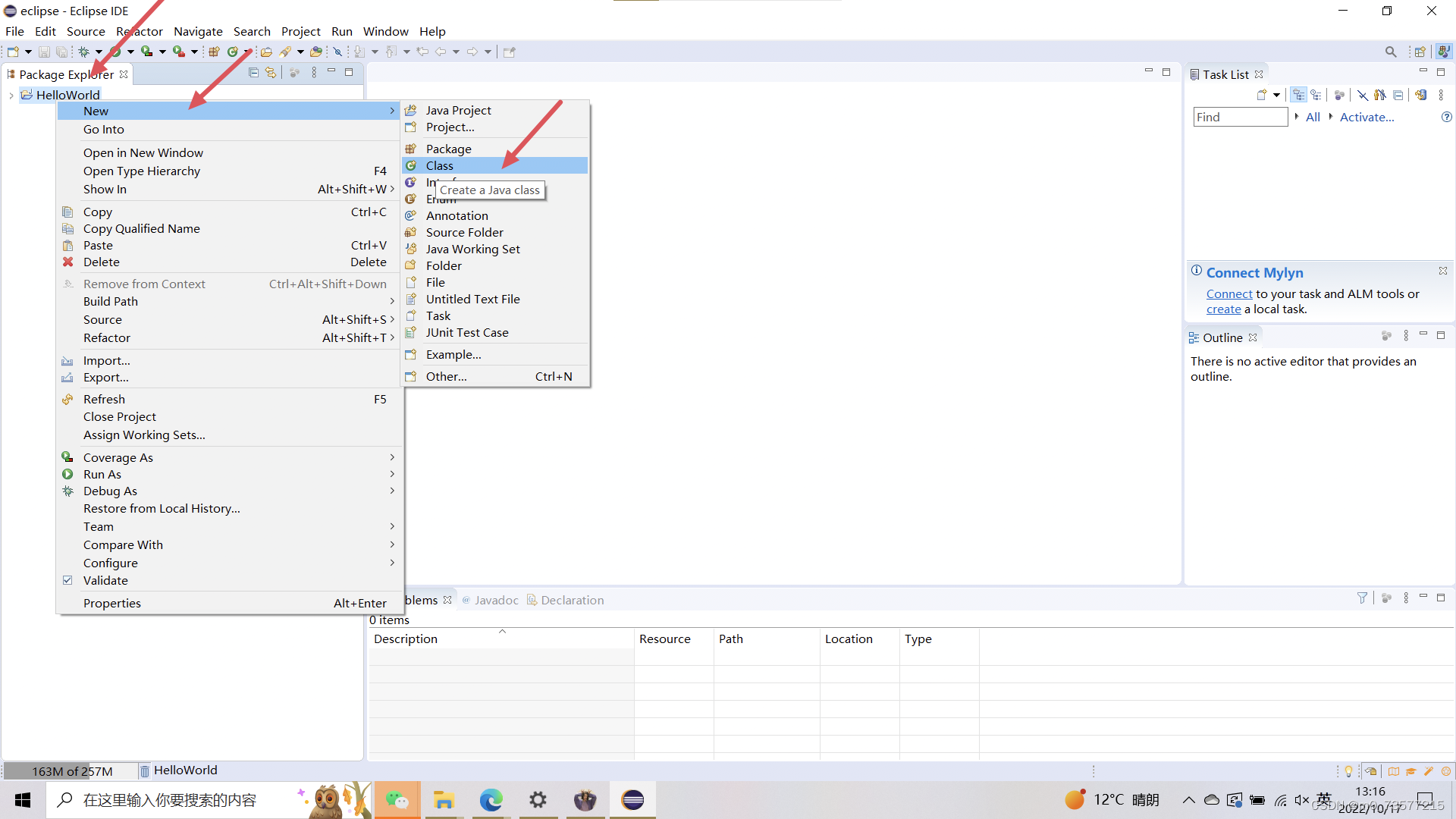Click the Activate... link in Task List
Screen dimensions: 1456x819
[x=1367, y=117]
